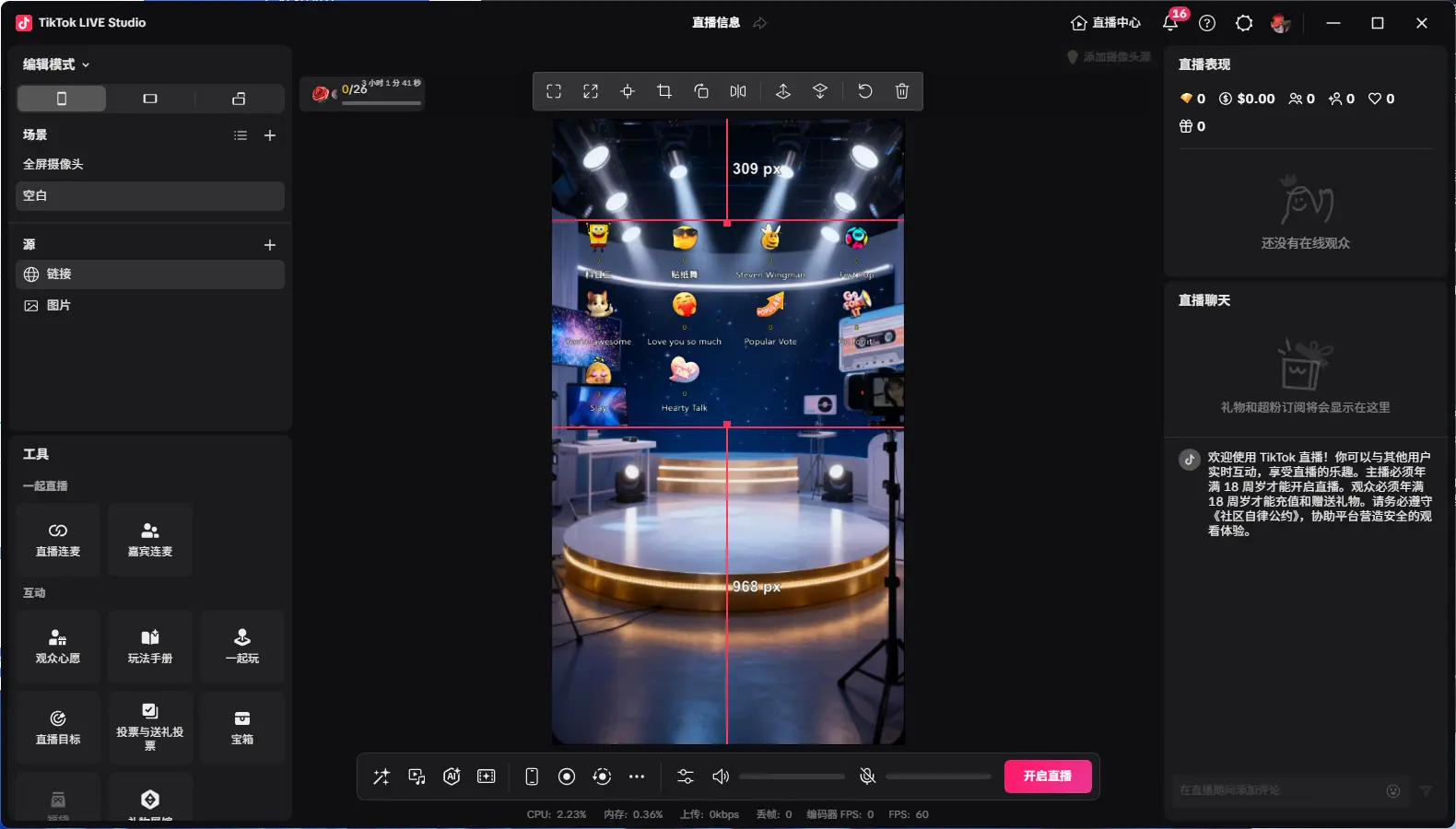This screenshot has height=829, width=1456.
Task: Click the record button in bottom toolbar
Action: pos(567,776)
